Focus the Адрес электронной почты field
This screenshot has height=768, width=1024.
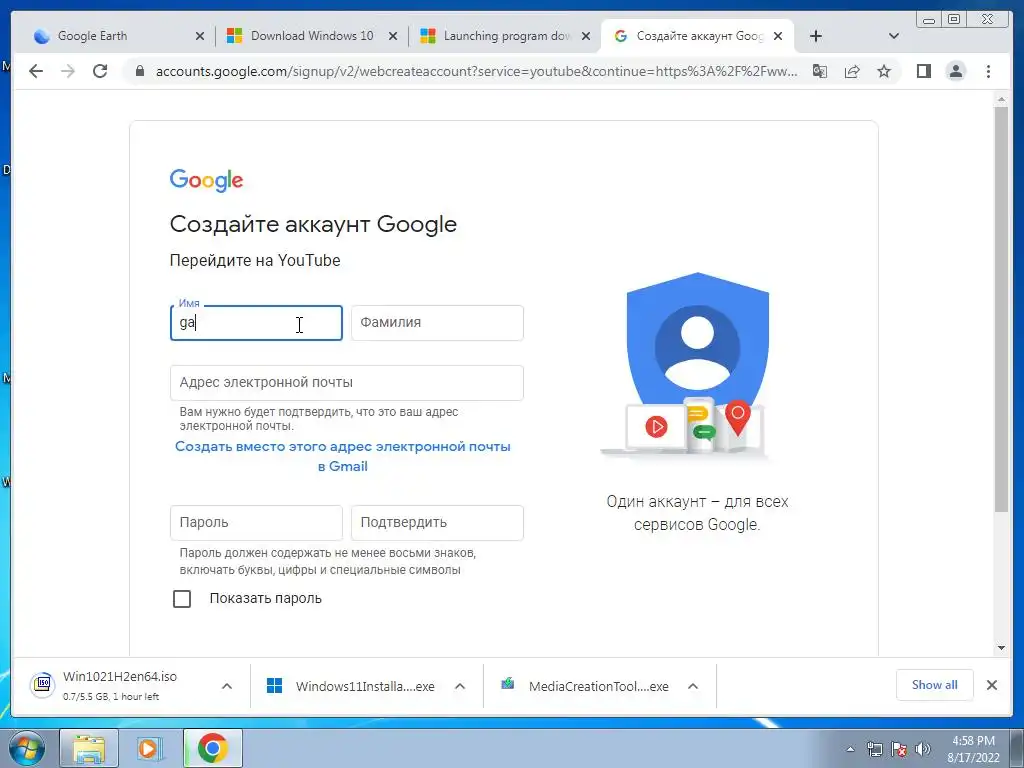click(x=347, y=383)
